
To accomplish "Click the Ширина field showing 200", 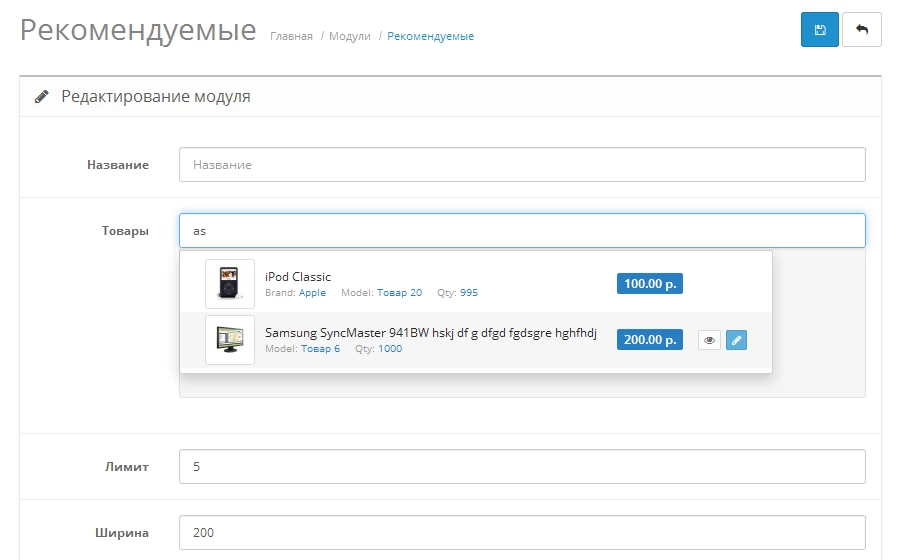I will click(x=522, y=532).
